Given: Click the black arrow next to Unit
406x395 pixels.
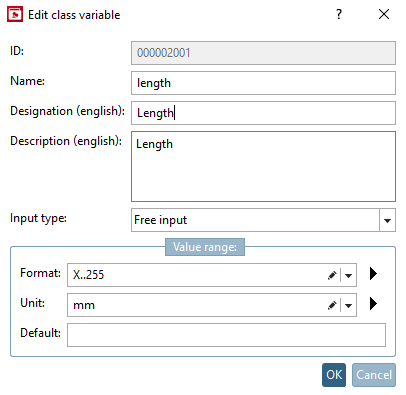Looking at the screenshot, I should coord(373,304).
